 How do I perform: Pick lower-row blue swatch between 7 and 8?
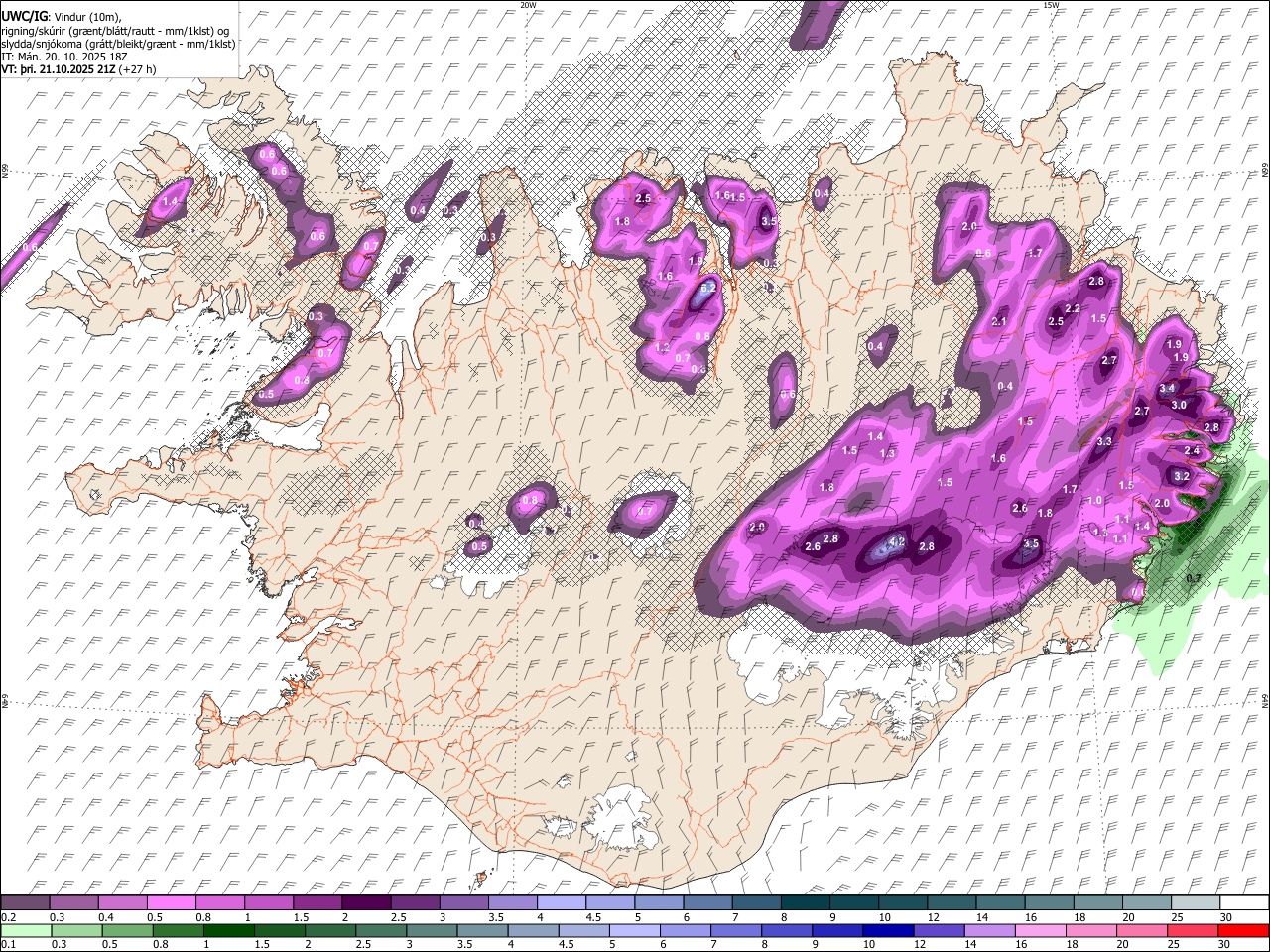[736, 930]
